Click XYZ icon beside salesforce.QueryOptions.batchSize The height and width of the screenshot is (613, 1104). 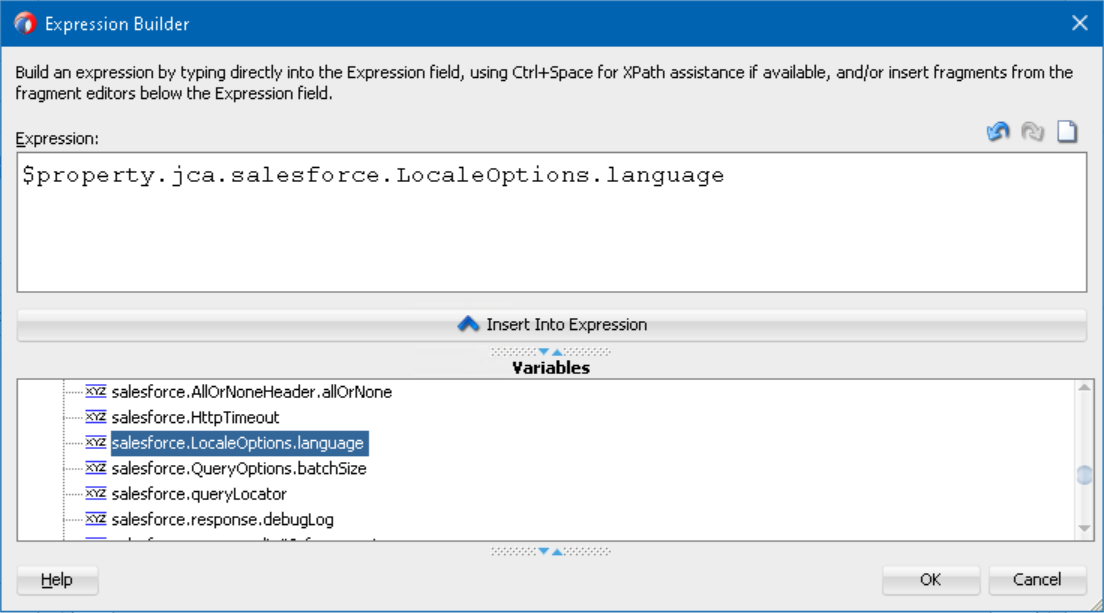point(96,468)
